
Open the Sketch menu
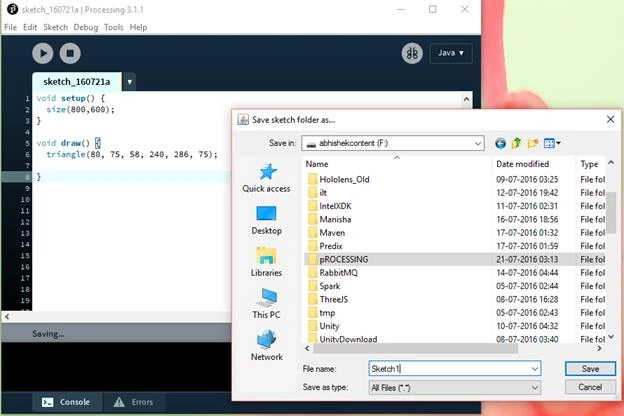(55, 27)
